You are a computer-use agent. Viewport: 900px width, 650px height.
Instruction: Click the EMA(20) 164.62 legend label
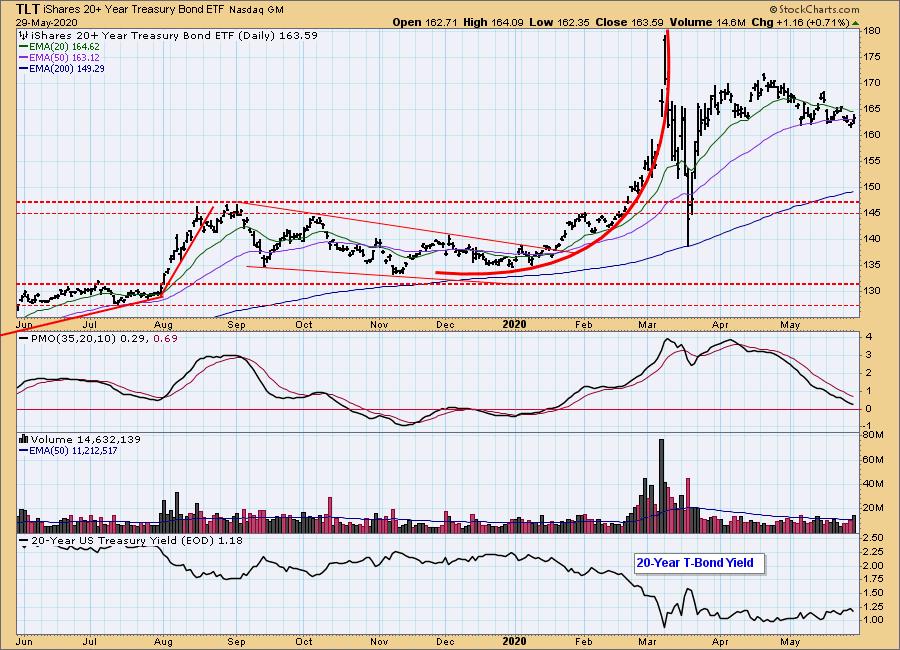pos(64,47)
